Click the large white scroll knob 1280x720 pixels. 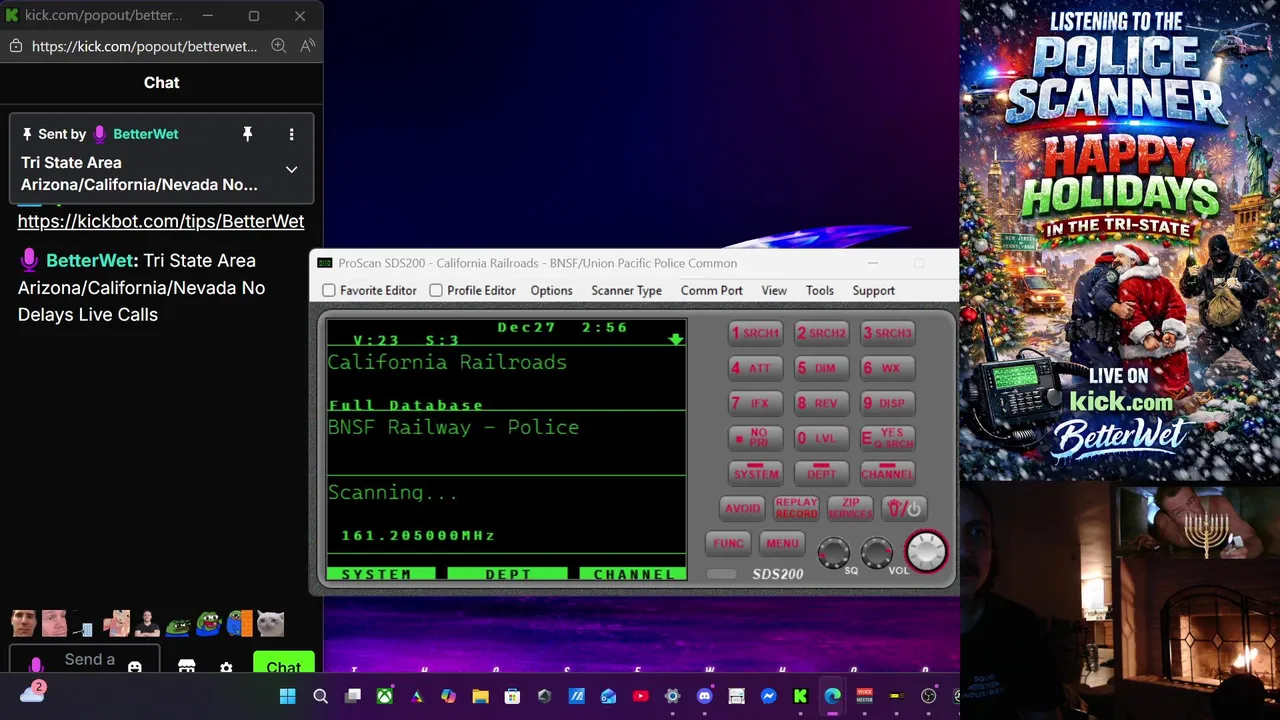click(926, 551)
